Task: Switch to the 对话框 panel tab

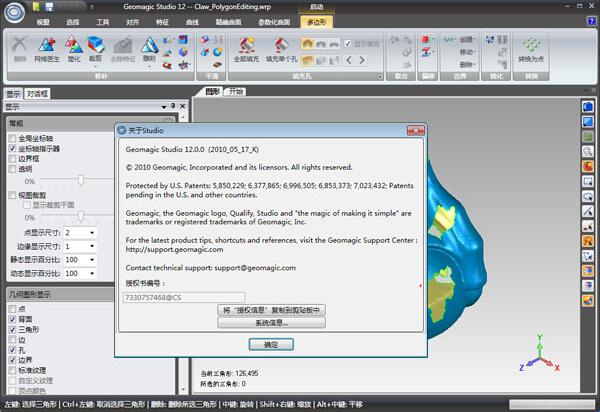Action: [37, 93]
